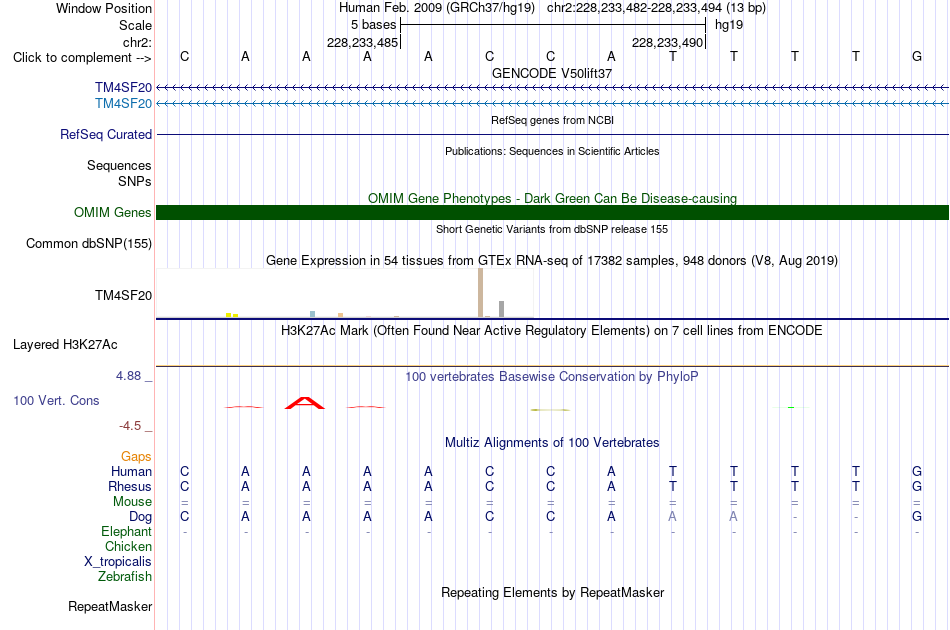950x630 pixels.
Task: Click the RefSeq genes from NCBI title
Action: [552, 120]
